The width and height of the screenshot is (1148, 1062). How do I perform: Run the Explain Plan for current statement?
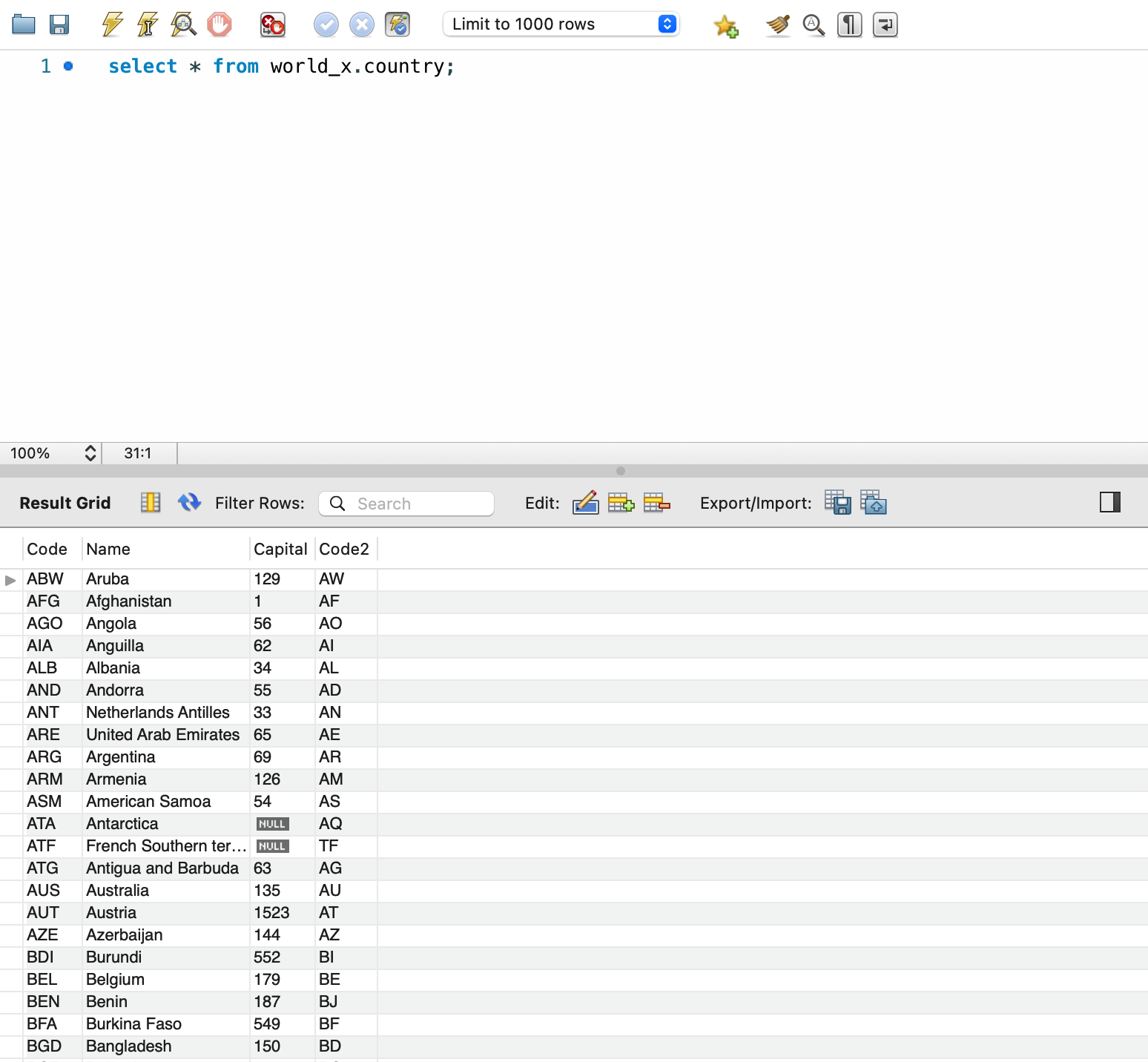point(185,24)
